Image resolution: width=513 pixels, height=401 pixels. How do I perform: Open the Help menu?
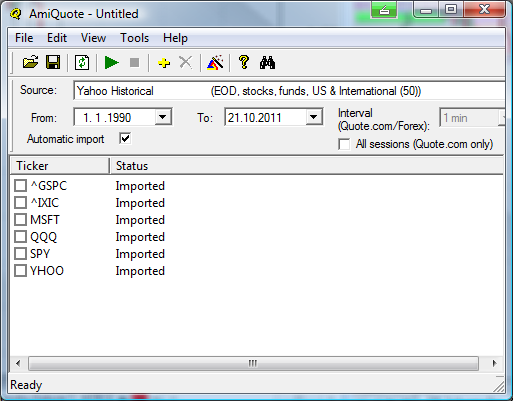click(x=175, y=38)
